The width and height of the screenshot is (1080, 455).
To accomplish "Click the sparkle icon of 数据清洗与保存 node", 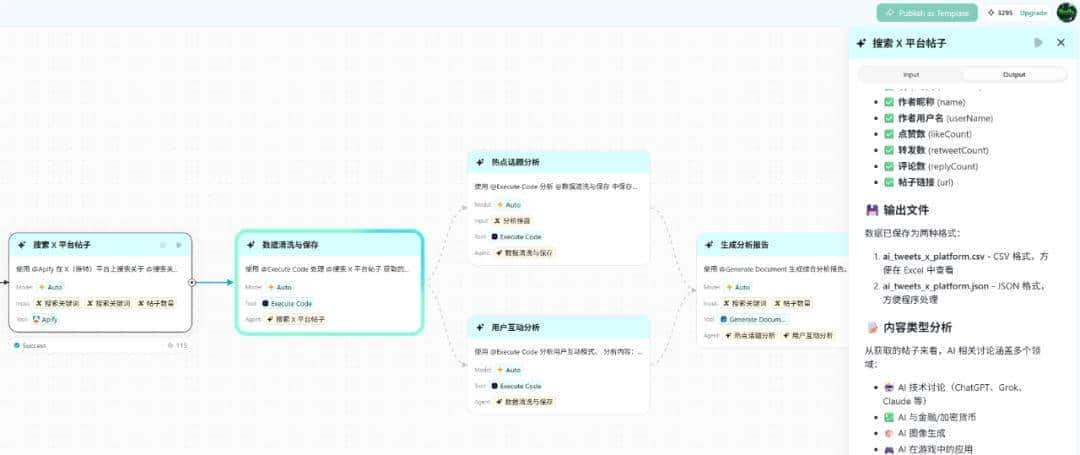I will 251,244.
